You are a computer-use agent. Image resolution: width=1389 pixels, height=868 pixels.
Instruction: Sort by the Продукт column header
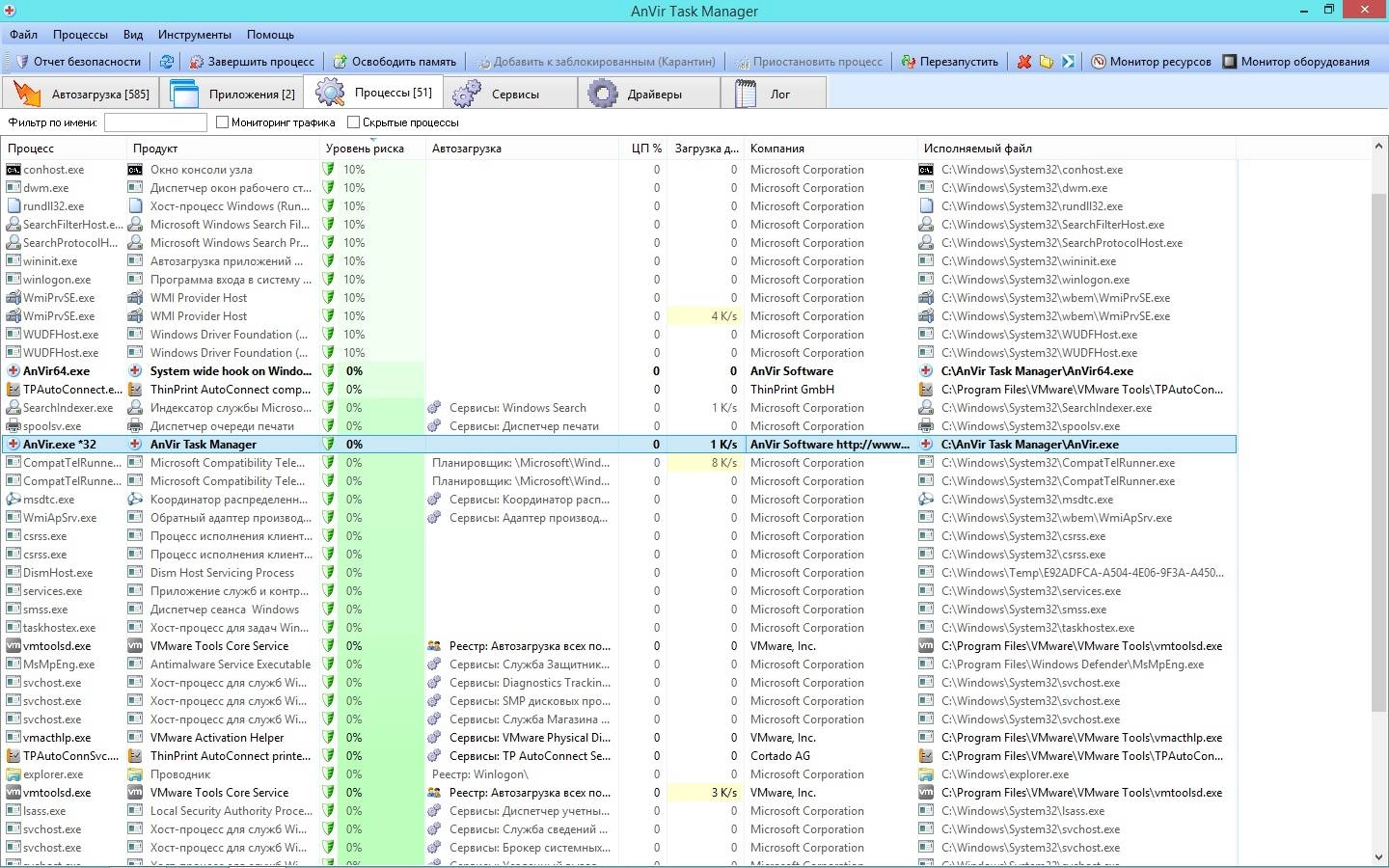coord(223,149)
